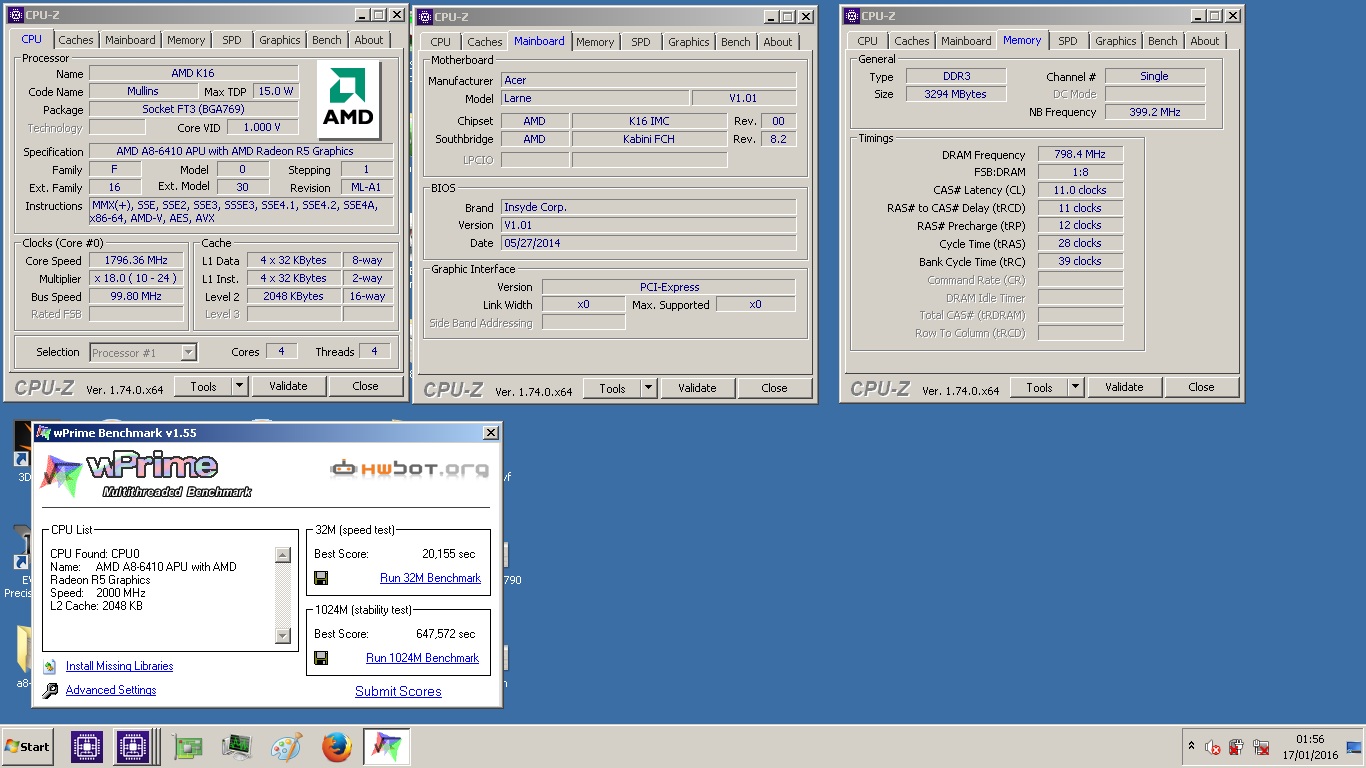The height and width of the screenshot is (768, 1366).
Task: Click the wPrime title bar icon
Action: 43,433
